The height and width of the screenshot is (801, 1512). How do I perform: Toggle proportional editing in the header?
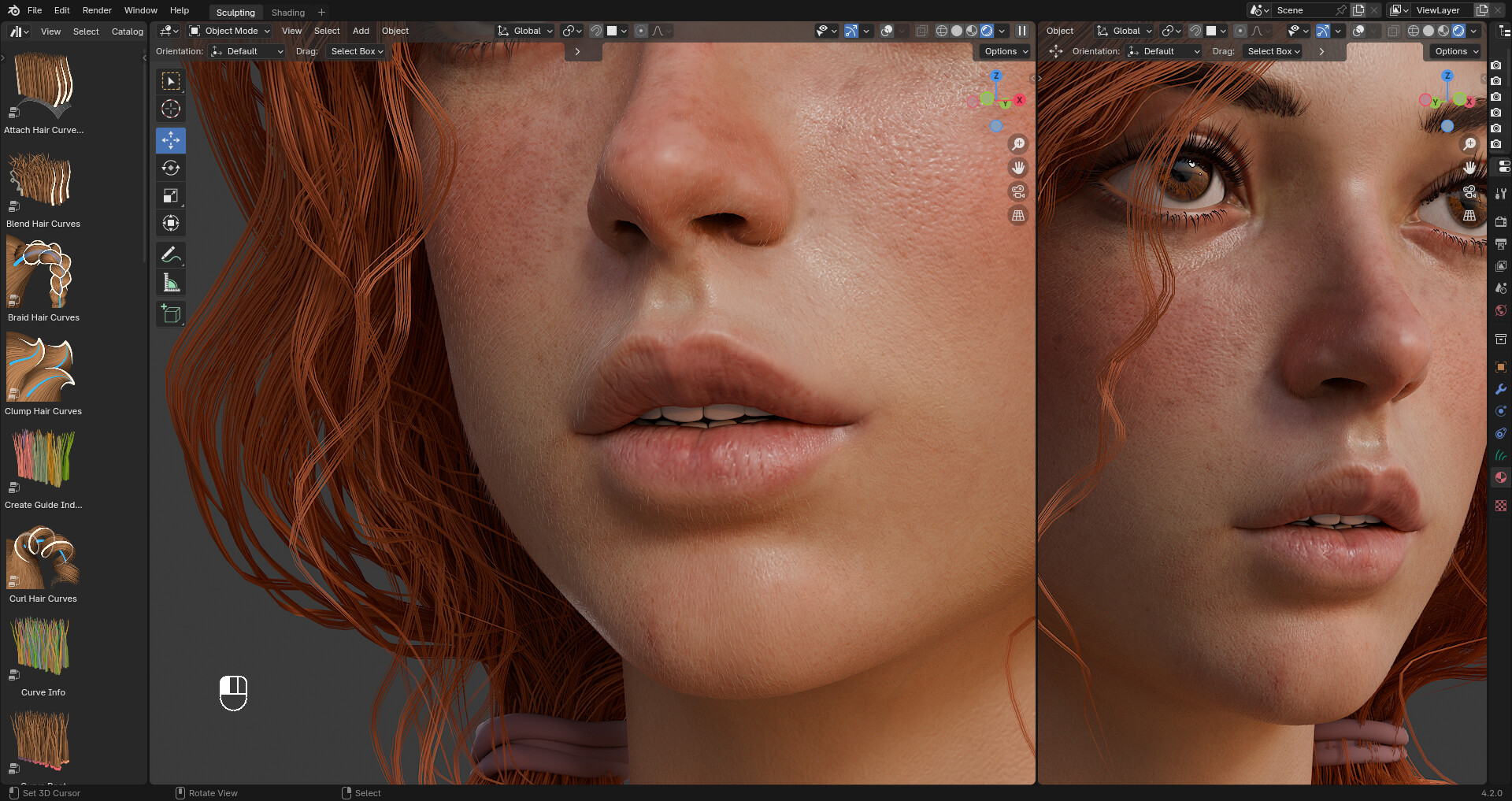[x=643, y=31]
